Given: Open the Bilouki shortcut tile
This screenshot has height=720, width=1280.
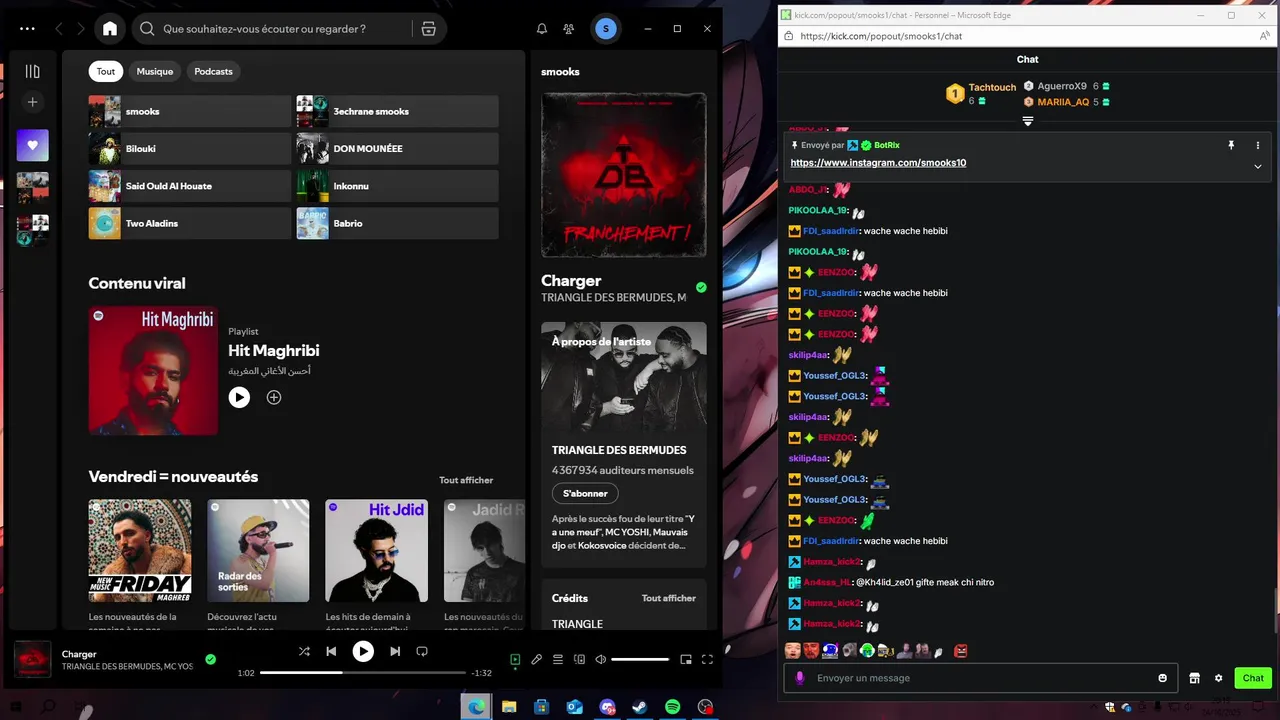Looking at the screenshot, I should coord(190,148).
